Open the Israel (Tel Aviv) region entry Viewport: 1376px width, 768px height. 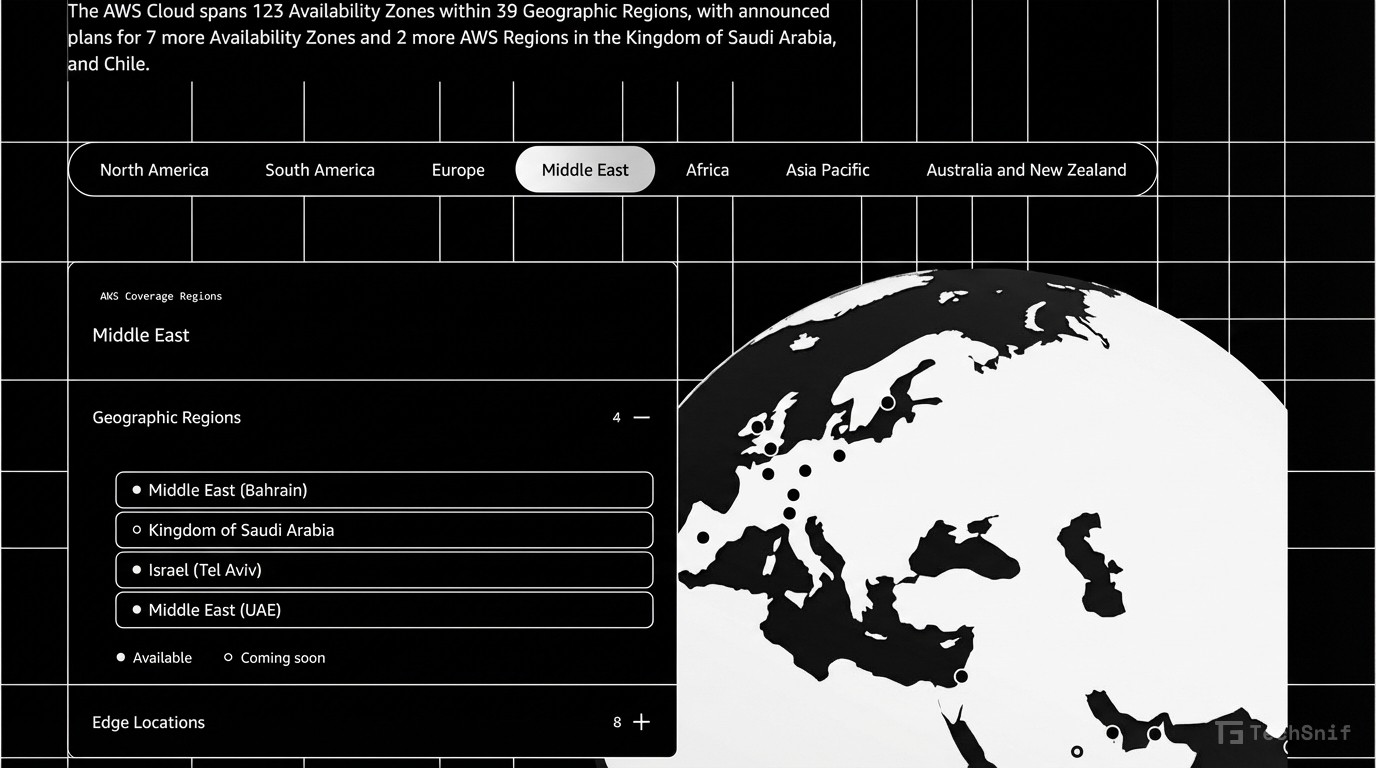(384, 570)
